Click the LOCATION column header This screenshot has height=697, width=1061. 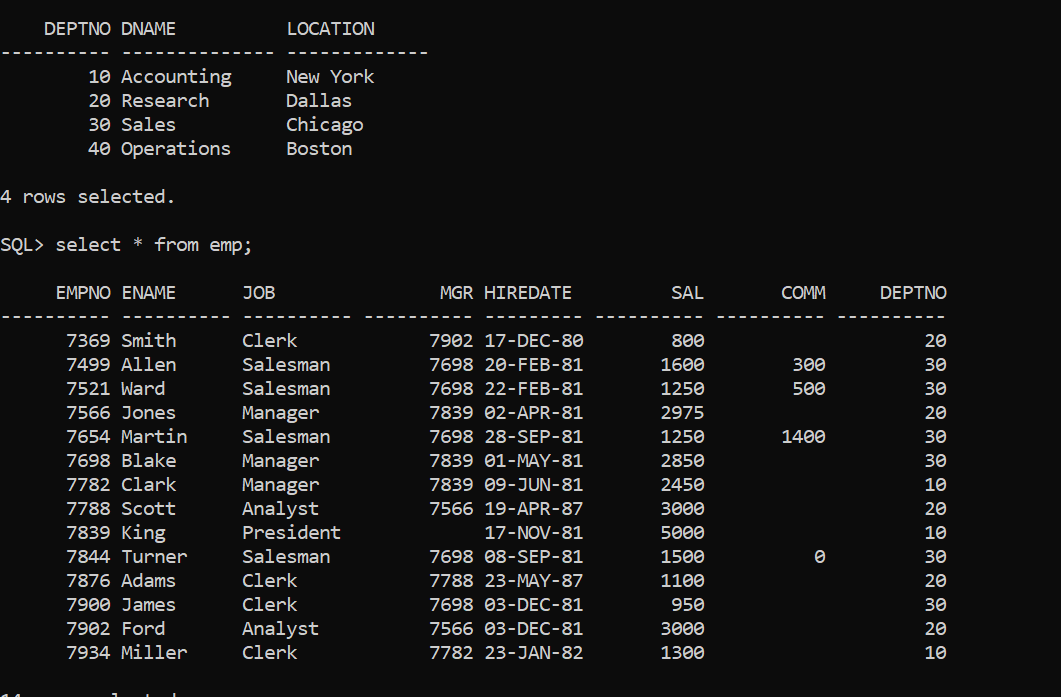coord(330,28)
